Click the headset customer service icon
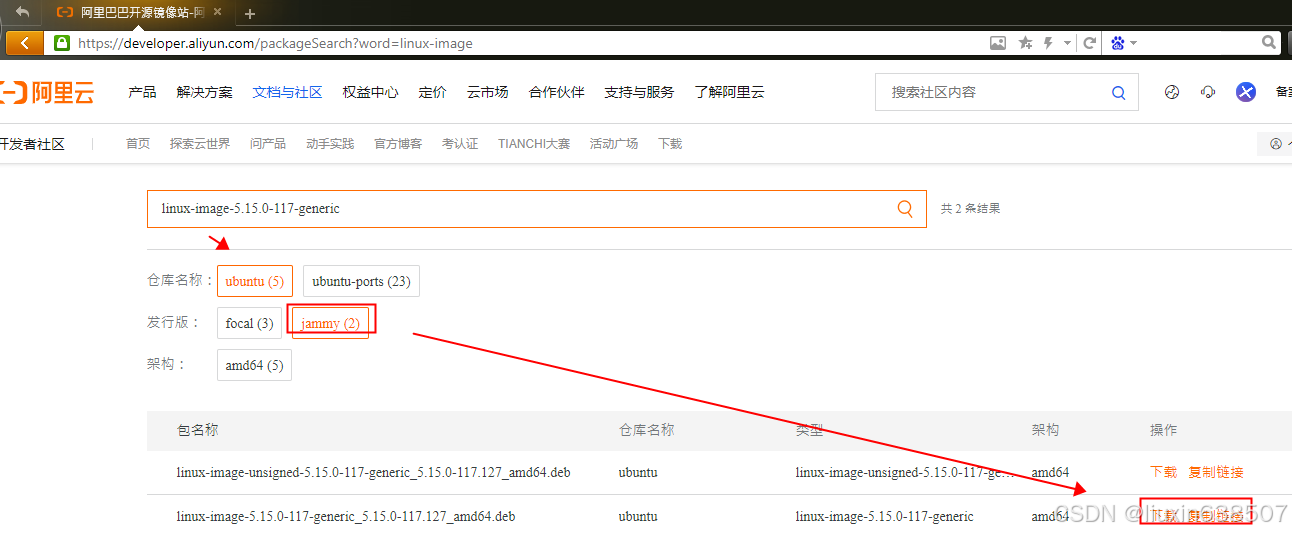Image resolution: width=1292 pixels, height=535 pixels. 1208,92
